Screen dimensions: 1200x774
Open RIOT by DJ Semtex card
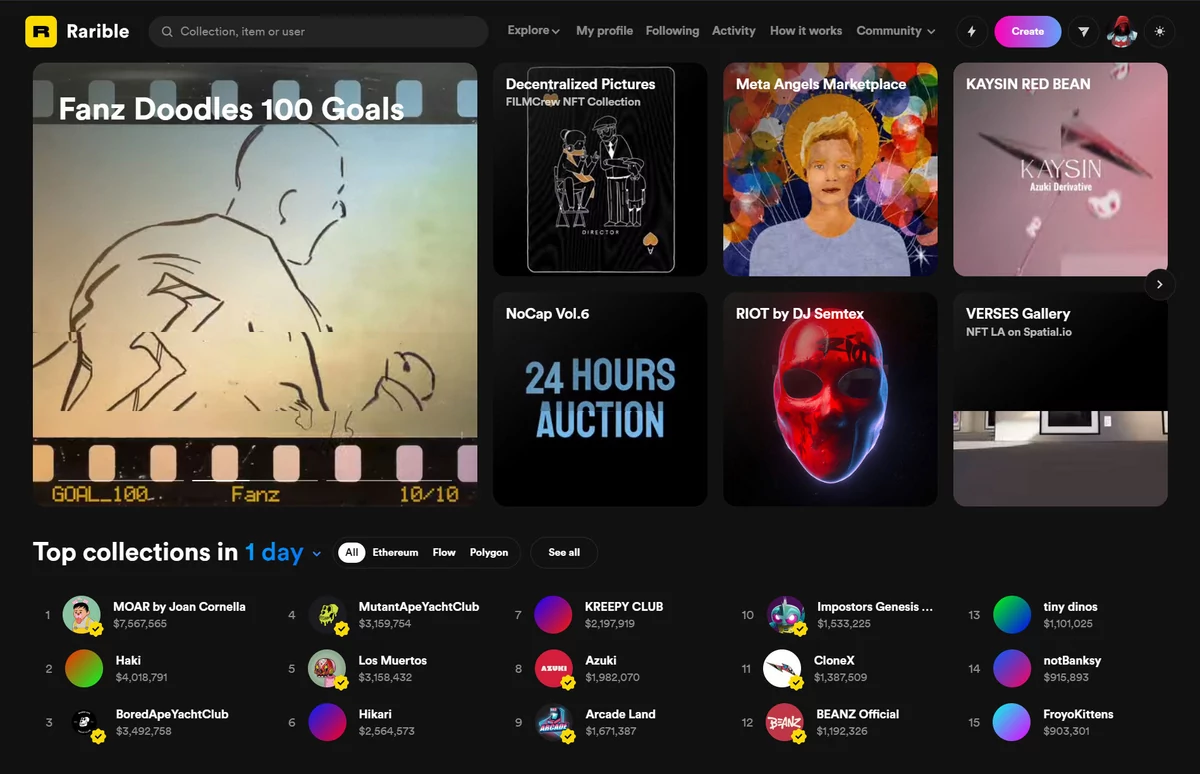point(830,399)
